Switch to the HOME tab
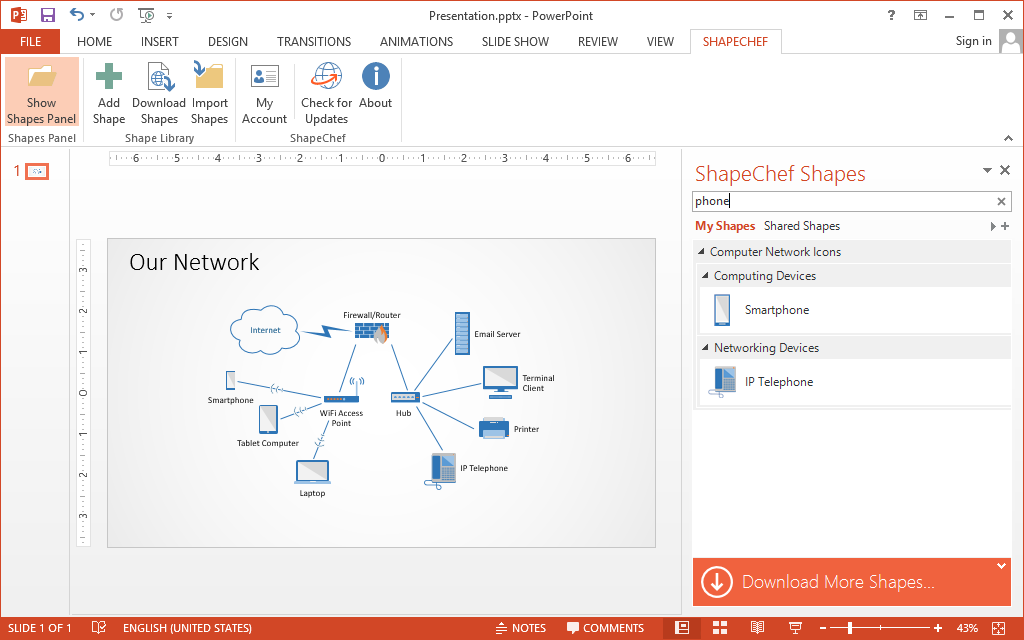Viewport: 1024px width, 640px height. pyautogui.click(x=94, y=42)
